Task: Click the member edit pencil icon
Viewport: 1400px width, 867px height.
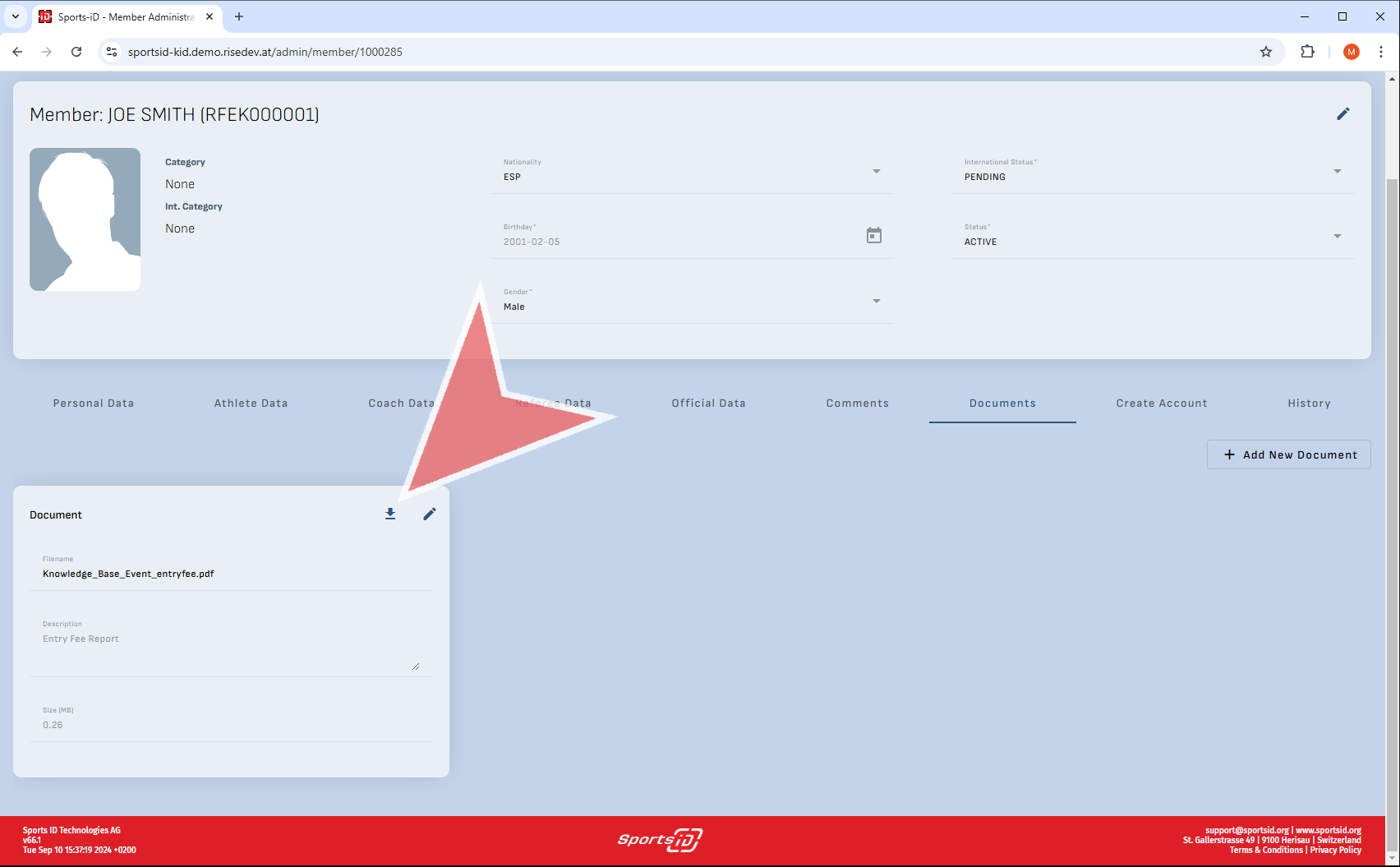Action: [x=1342, y=114]
